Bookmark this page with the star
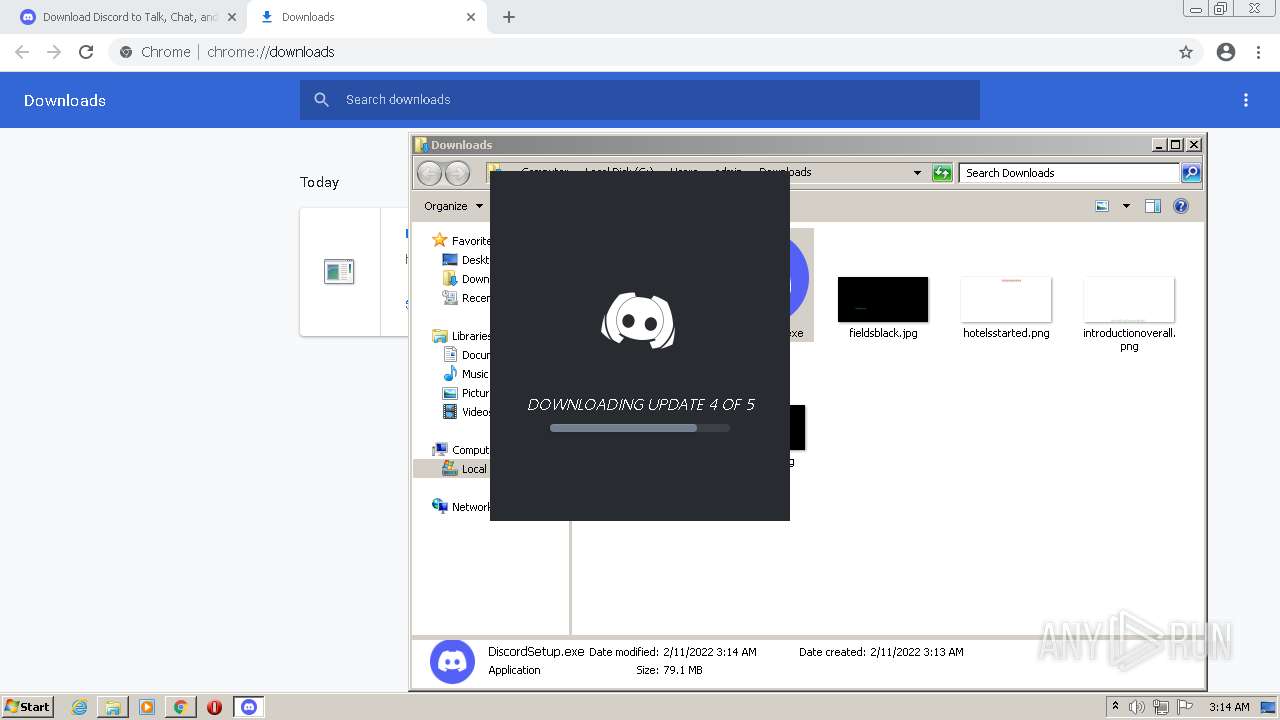The width and height of the screenshot is (1280, 720). 1186,52
